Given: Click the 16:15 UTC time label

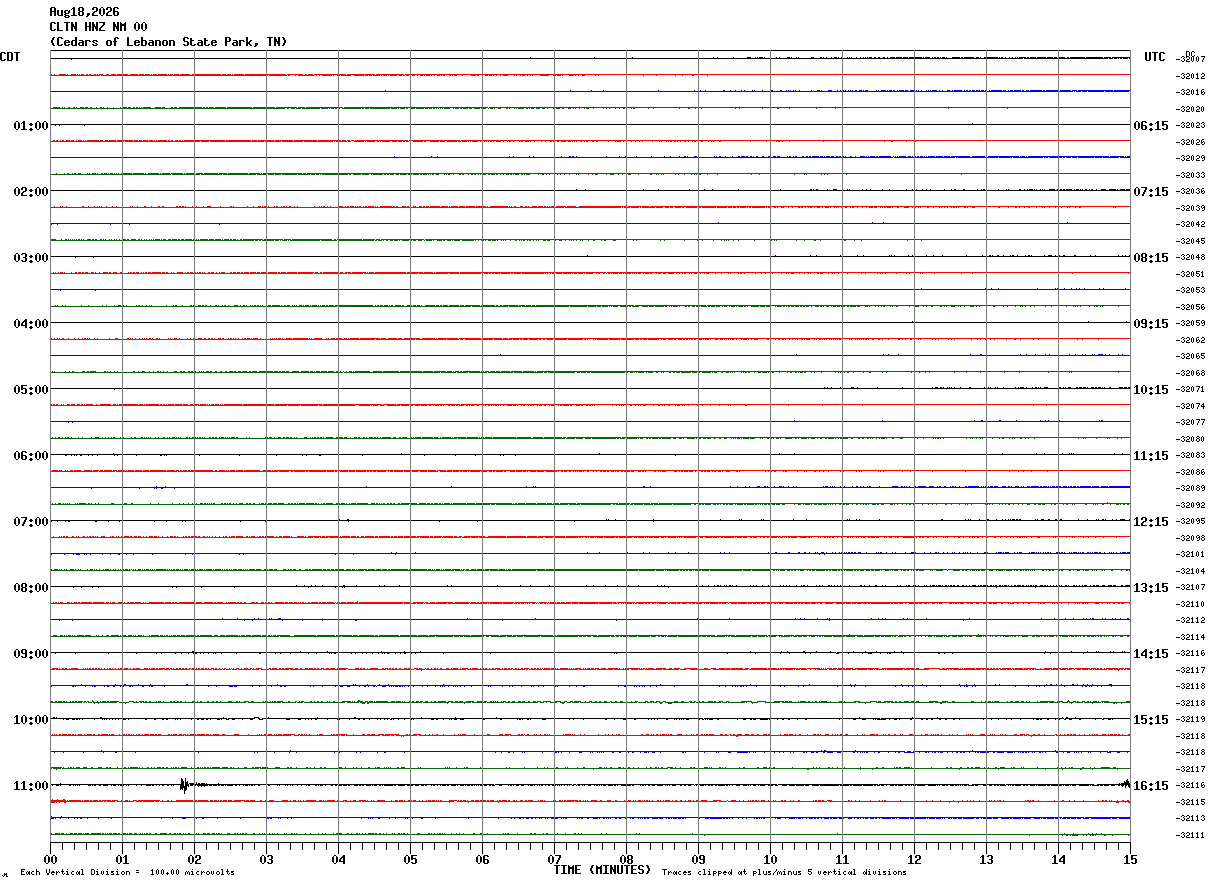Looking at the screenshot, I should click(1150, 786).
